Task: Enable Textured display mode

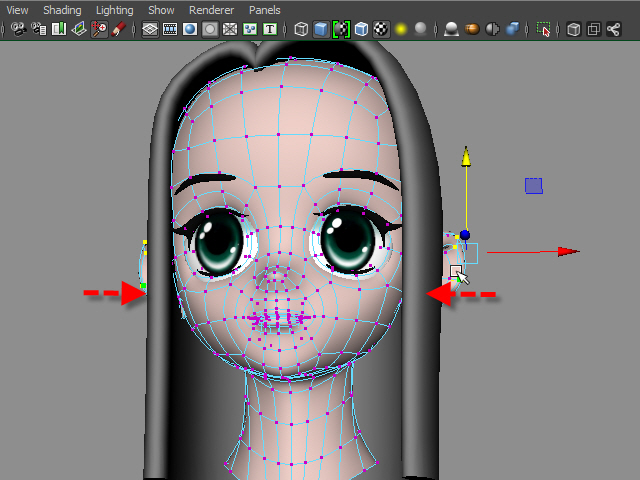Action: pos(381,30)
